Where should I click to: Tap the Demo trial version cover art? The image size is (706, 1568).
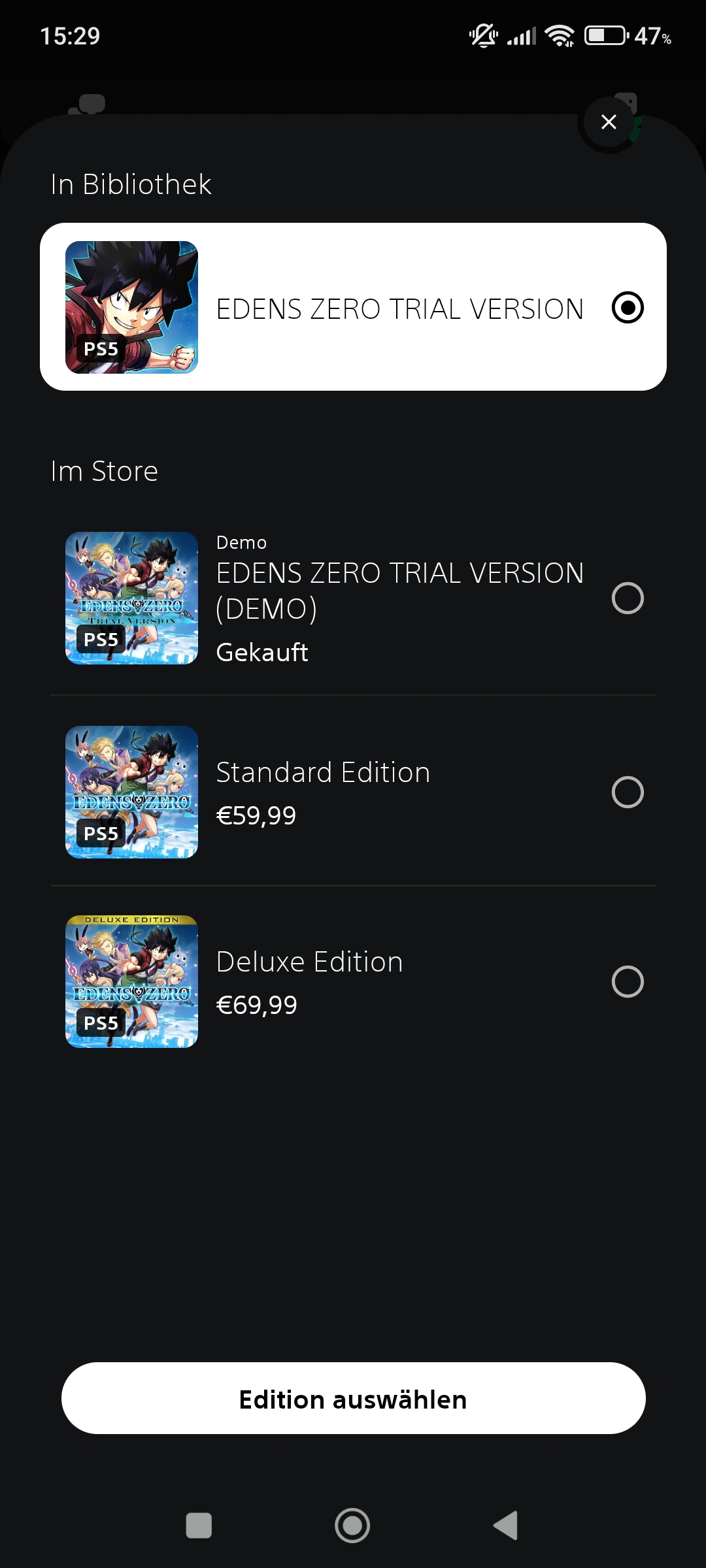point(131,598)
